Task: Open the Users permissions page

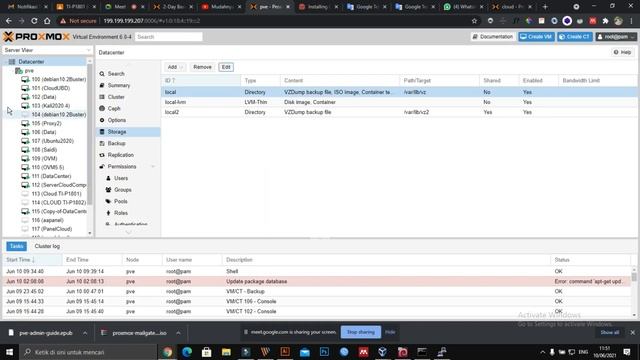Action: tap(121, 178)
